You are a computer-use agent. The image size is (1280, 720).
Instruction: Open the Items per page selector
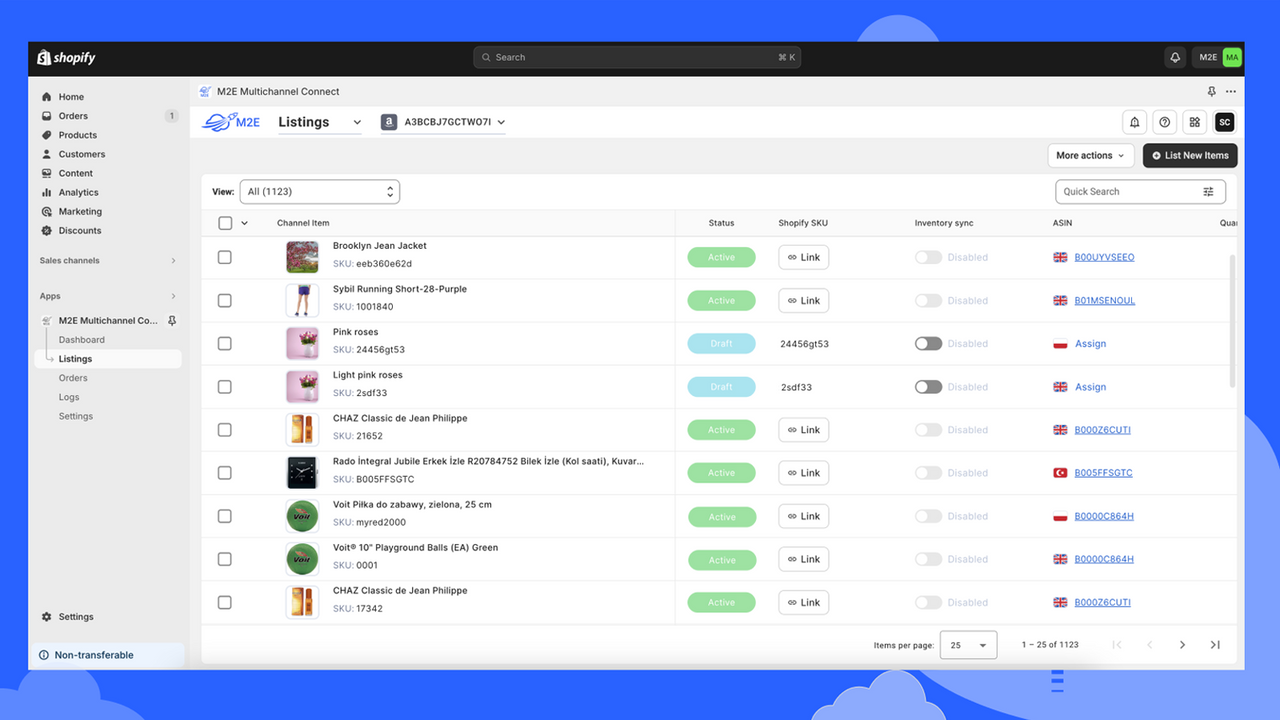(967, 644)
